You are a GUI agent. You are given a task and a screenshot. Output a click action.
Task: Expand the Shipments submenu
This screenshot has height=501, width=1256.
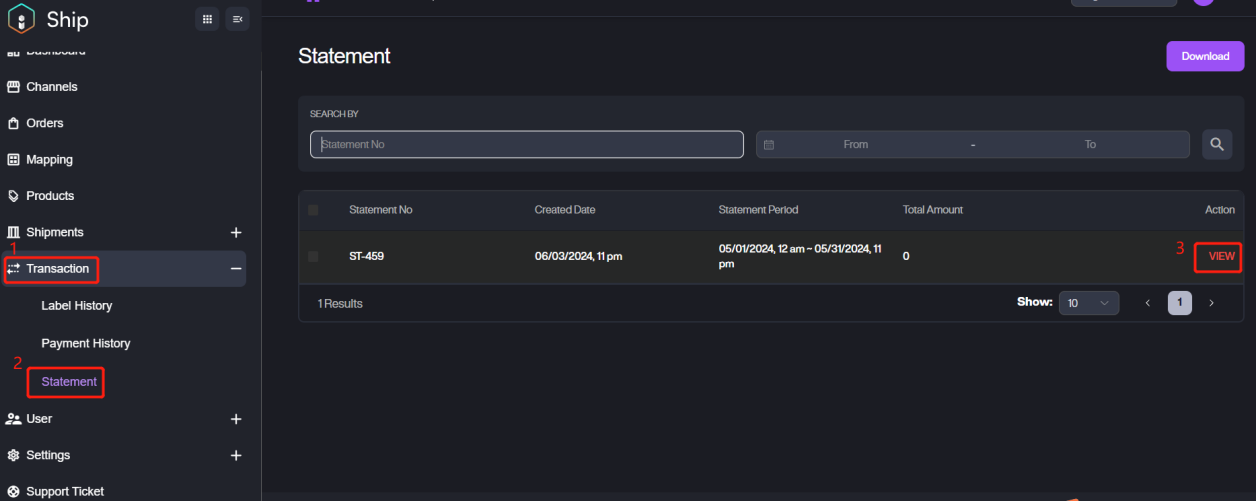click(x=236, y=232)
